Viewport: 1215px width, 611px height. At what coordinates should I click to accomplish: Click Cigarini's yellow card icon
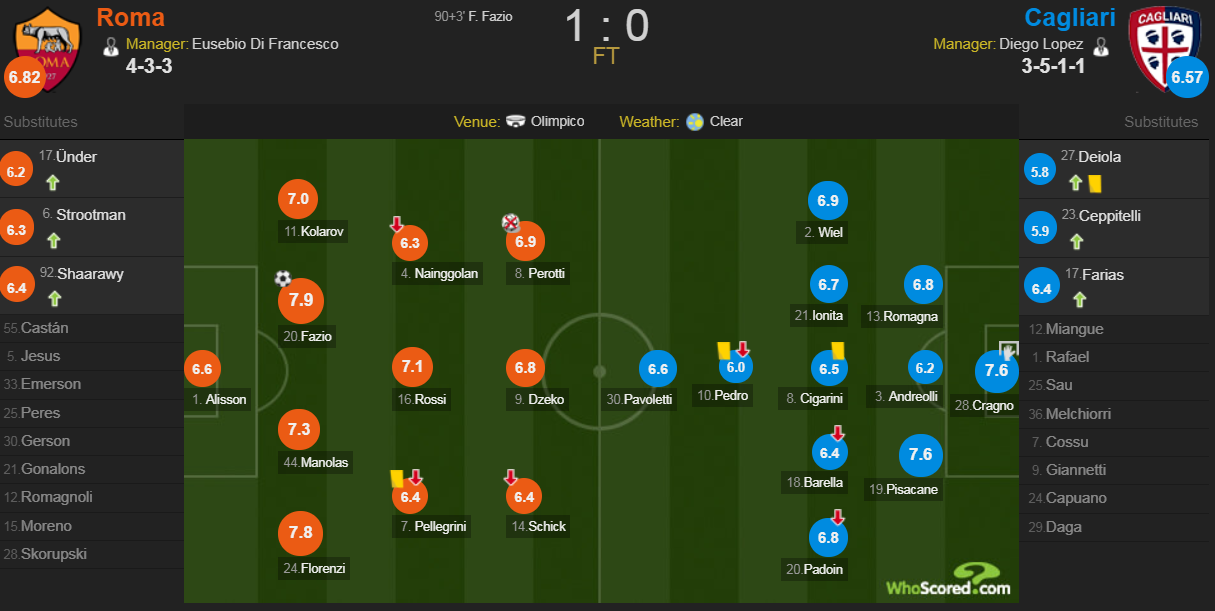click(x=838, y=350)
